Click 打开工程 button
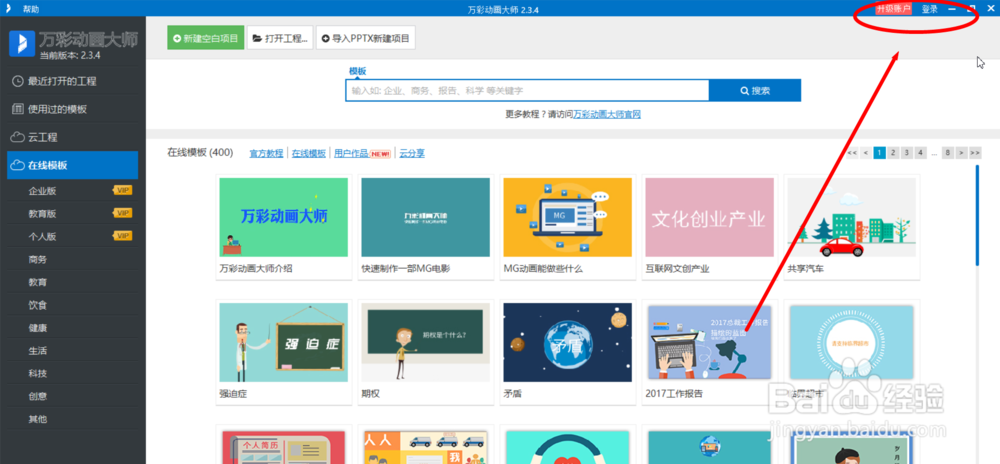This screenshot has width=1000, height=464. coord(280,38)
